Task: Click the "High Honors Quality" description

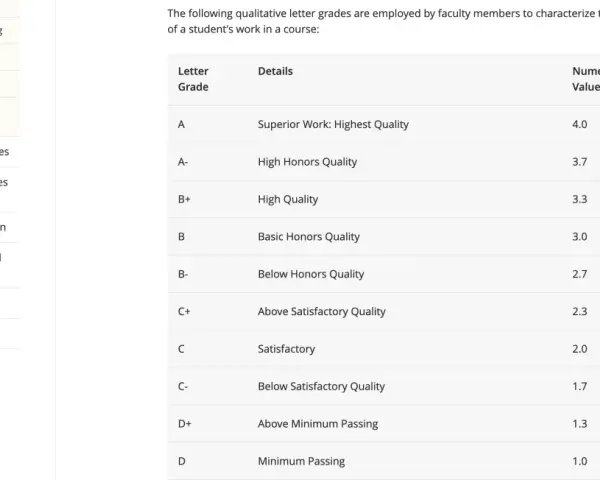Action: point(307,162)
